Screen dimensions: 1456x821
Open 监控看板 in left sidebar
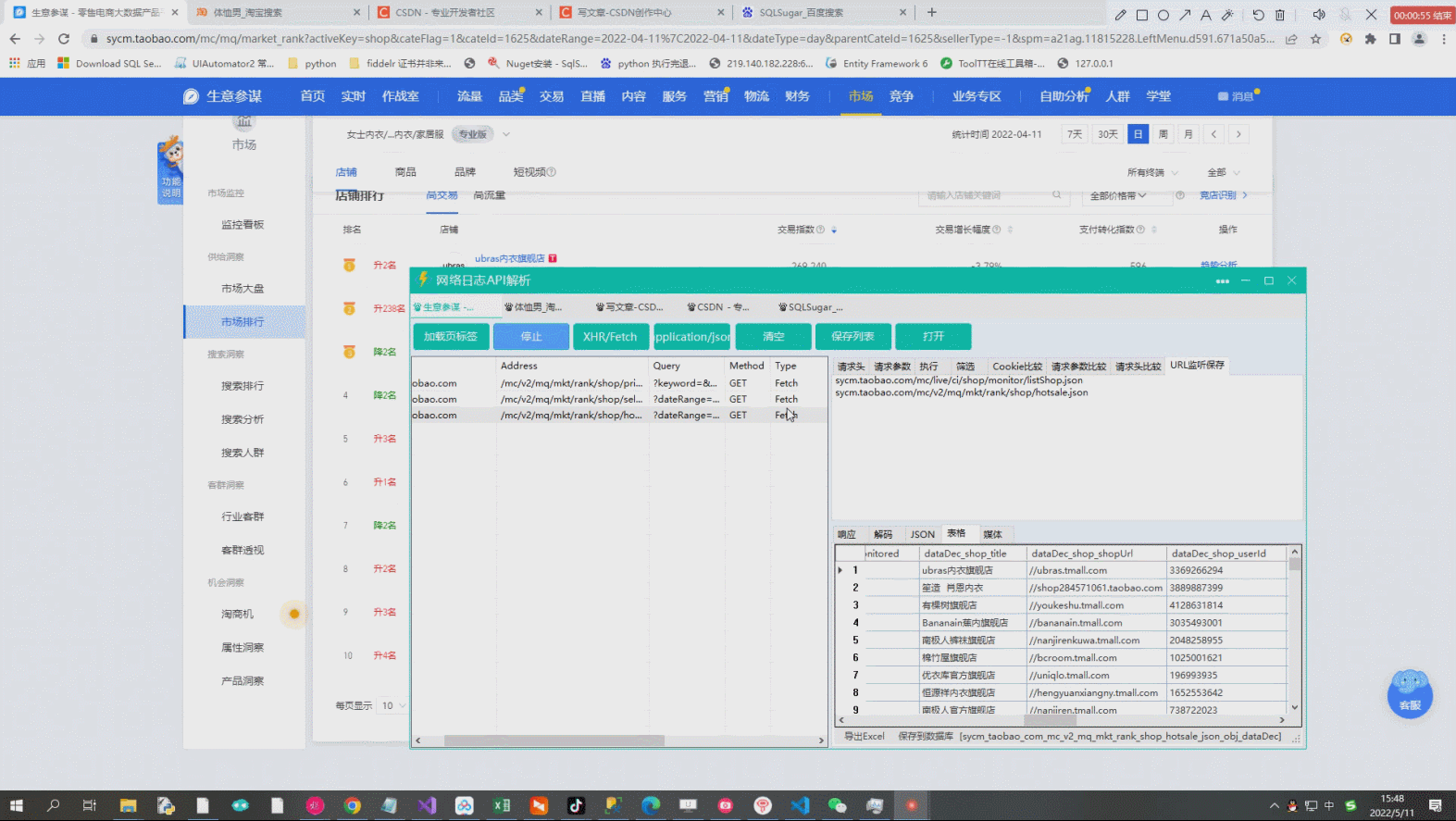243,225
